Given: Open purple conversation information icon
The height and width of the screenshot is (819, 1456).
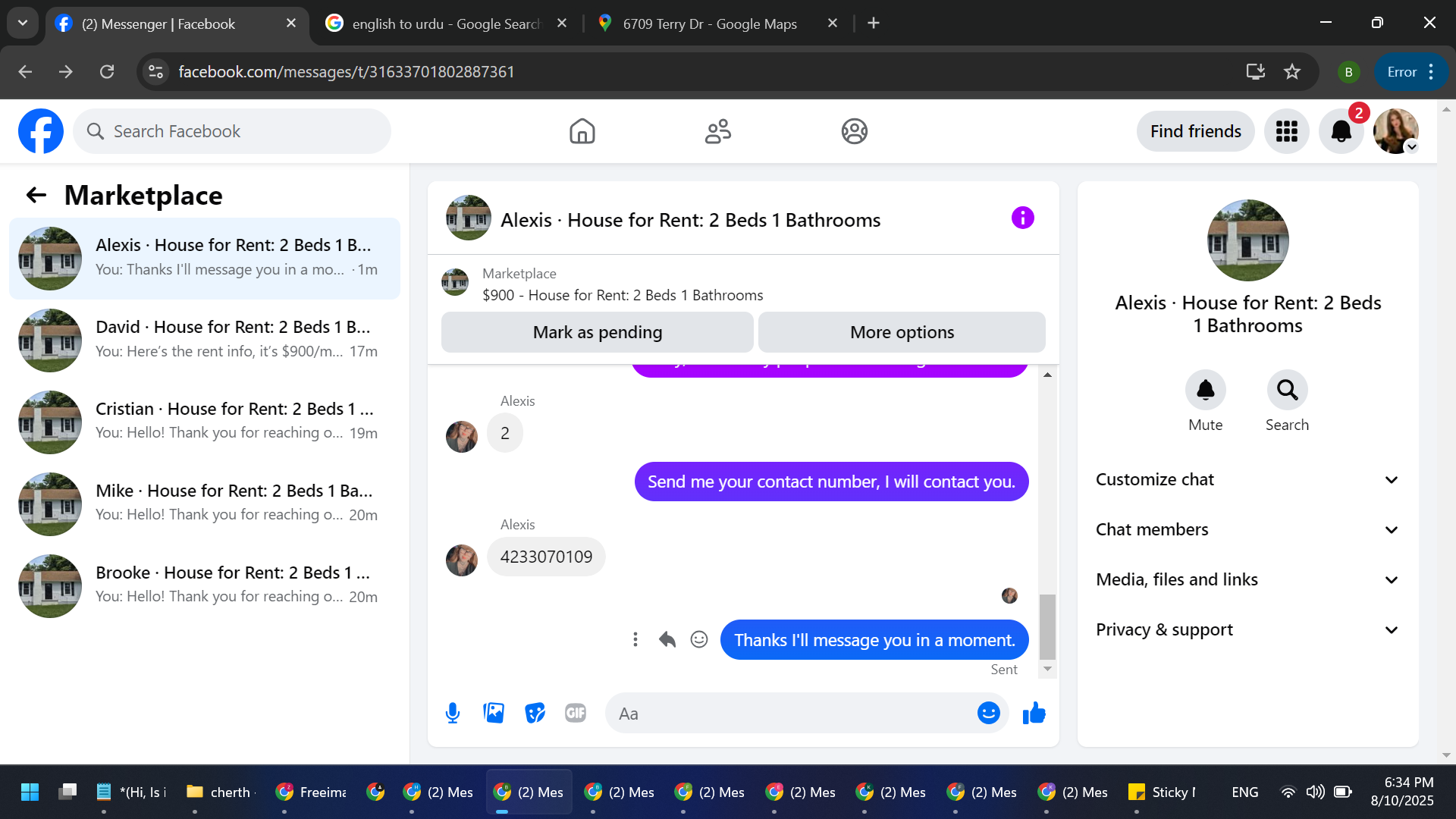Looking at the screenshot, I should pyautogui.click(x=1022, y=218).
